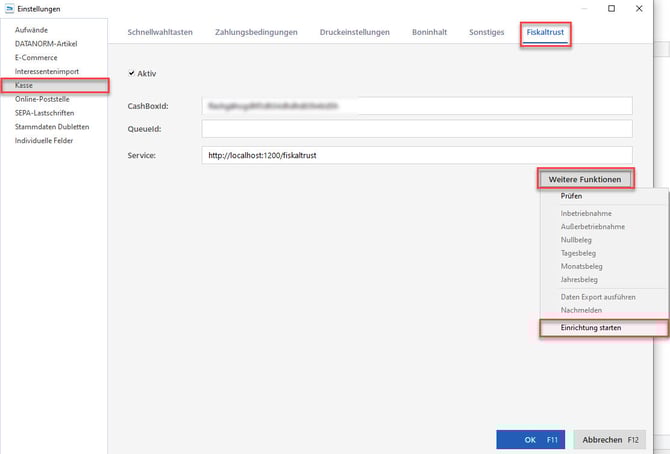Switch to the Sonstiges tab
Image resolution: width=670 pixels, height=454 pixels.
487,32
